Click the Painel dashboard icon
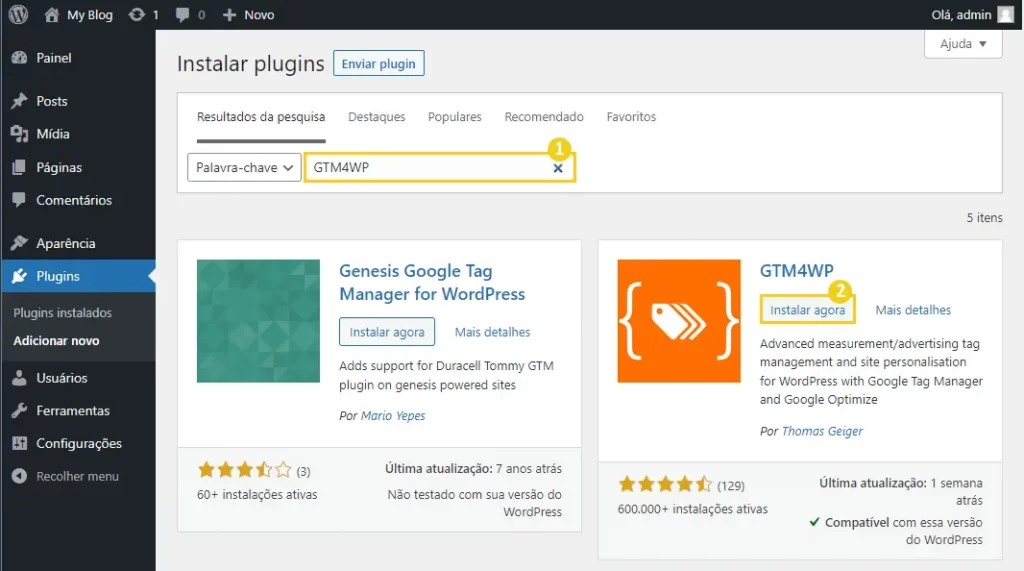 (x=20, y=57)
